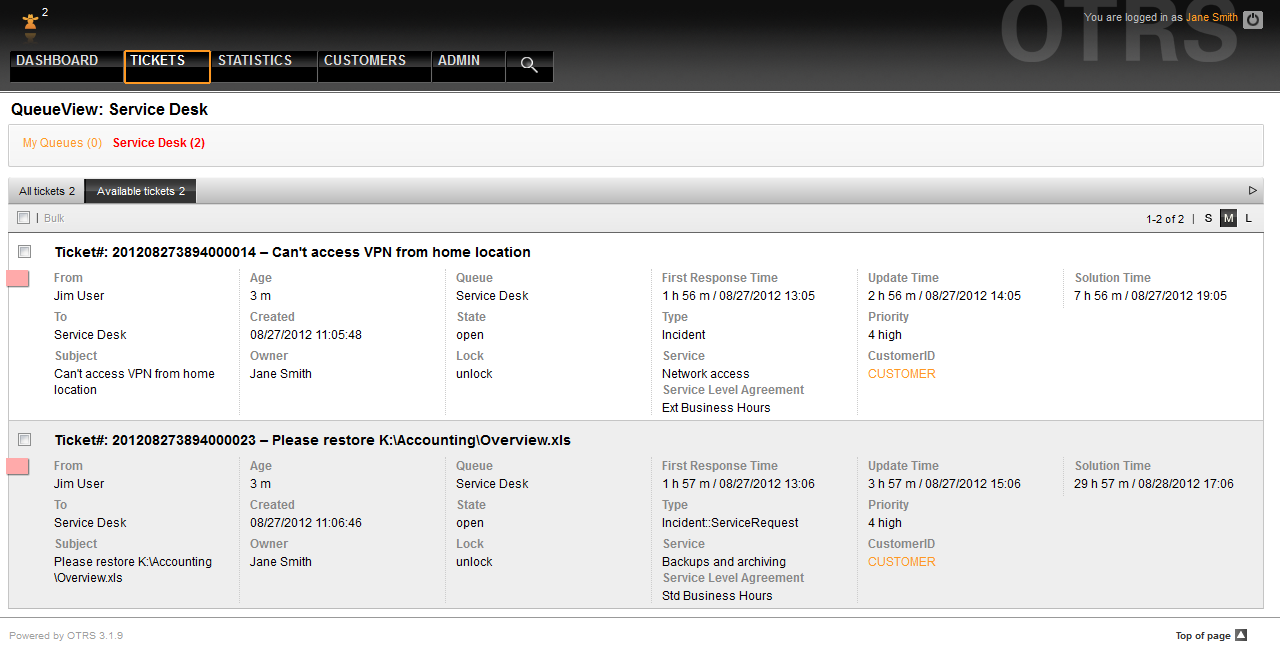Open the My Queues (0) link
Viewport: 1280px width, 658px height.
(62, 143)
